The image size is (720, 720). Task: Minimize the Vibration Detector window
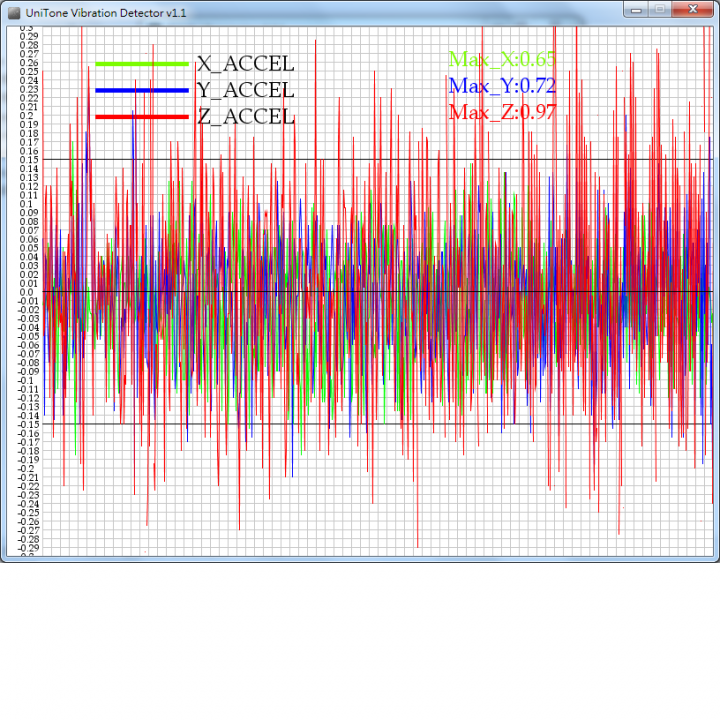pyautogui.click(x=636, y=10)
